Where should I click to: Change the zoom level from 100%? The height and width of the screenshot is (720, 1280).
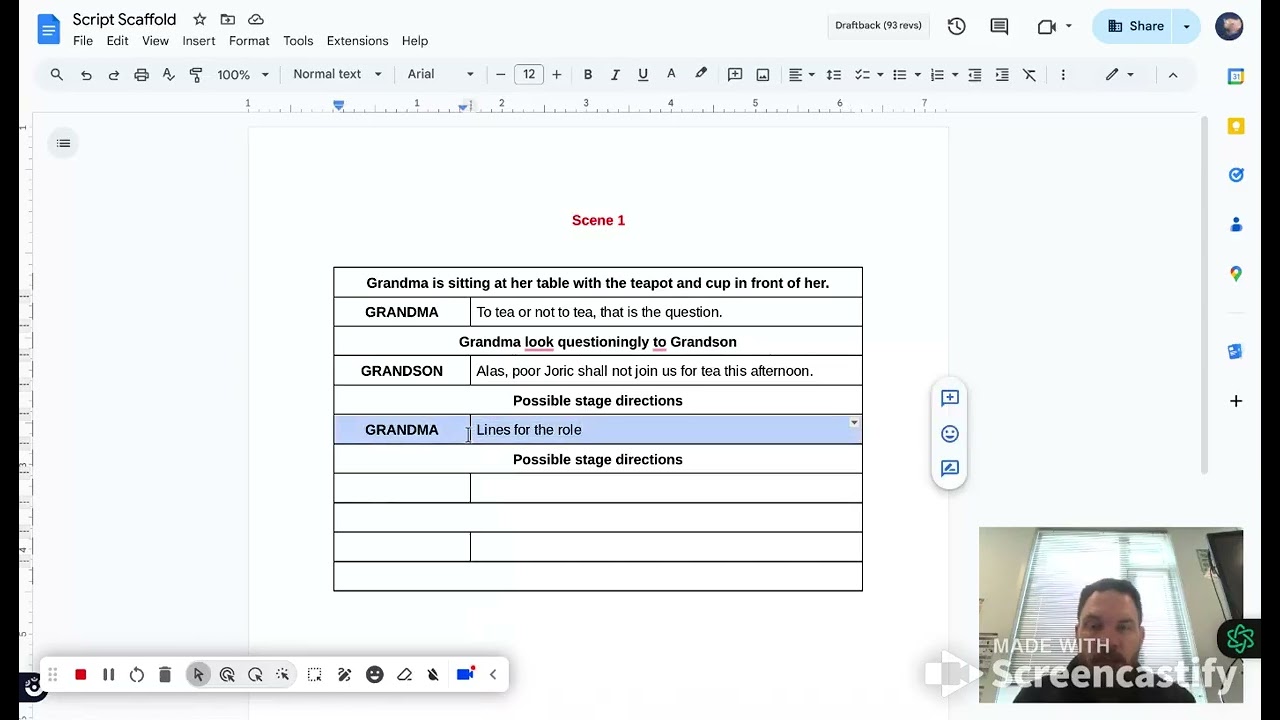(243, 75)
